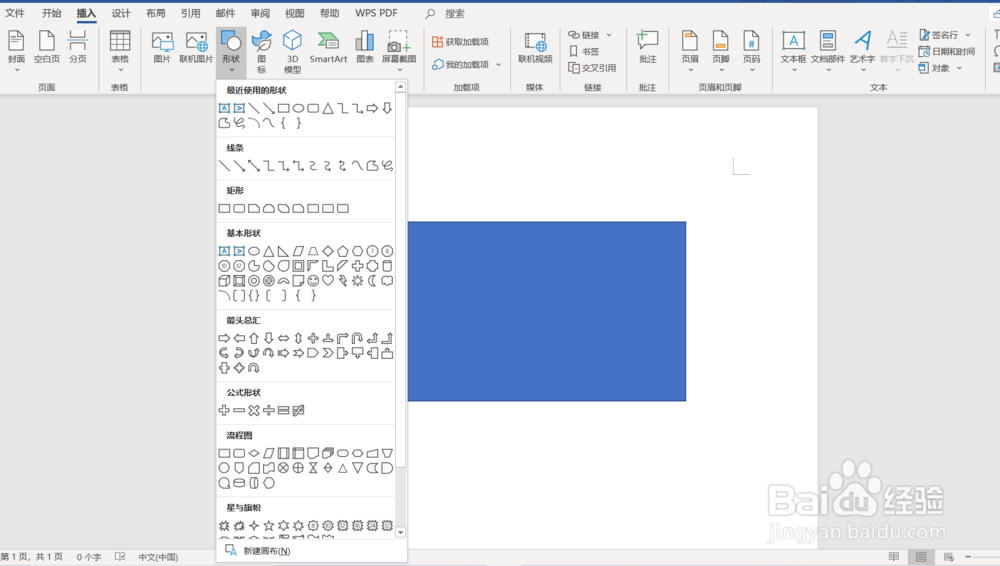Pick the first rectangle in Rectangles section
This screenshot has height=566, width=1000.
(224, 208)
